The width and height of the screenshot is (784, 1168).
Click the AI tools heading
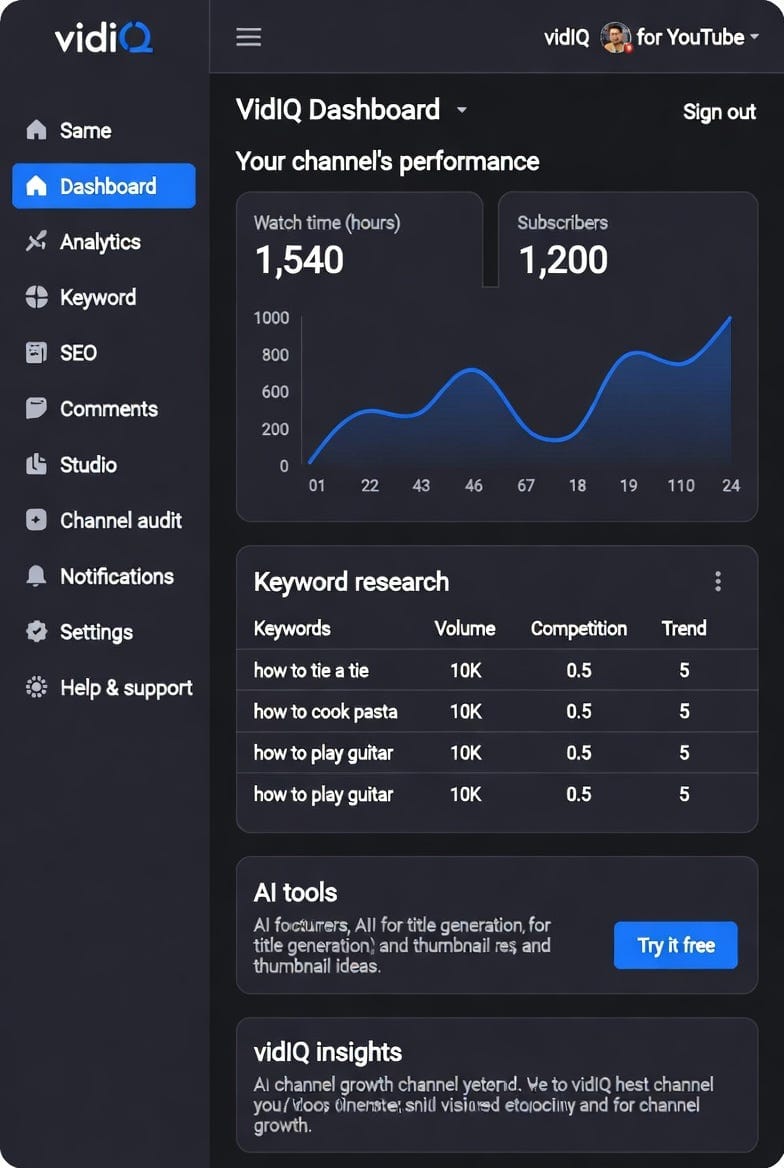pos(295,892)
